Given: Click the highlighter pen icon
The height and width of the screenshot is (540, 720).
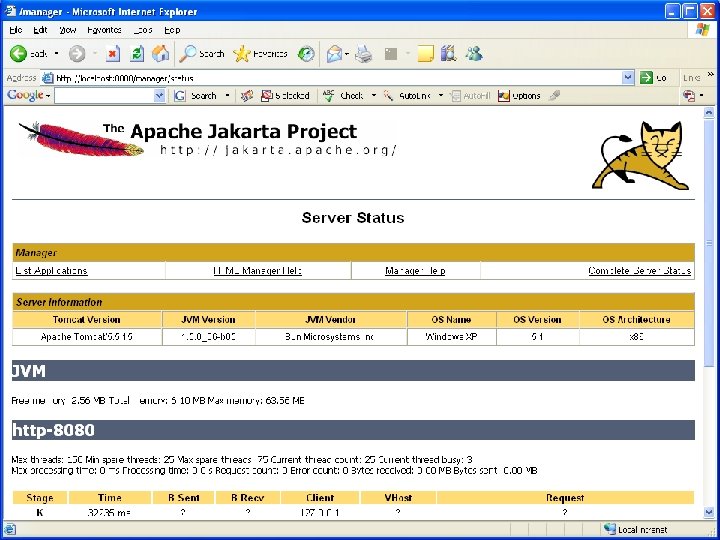Looking at the screenshot, I should click(555, 96).
